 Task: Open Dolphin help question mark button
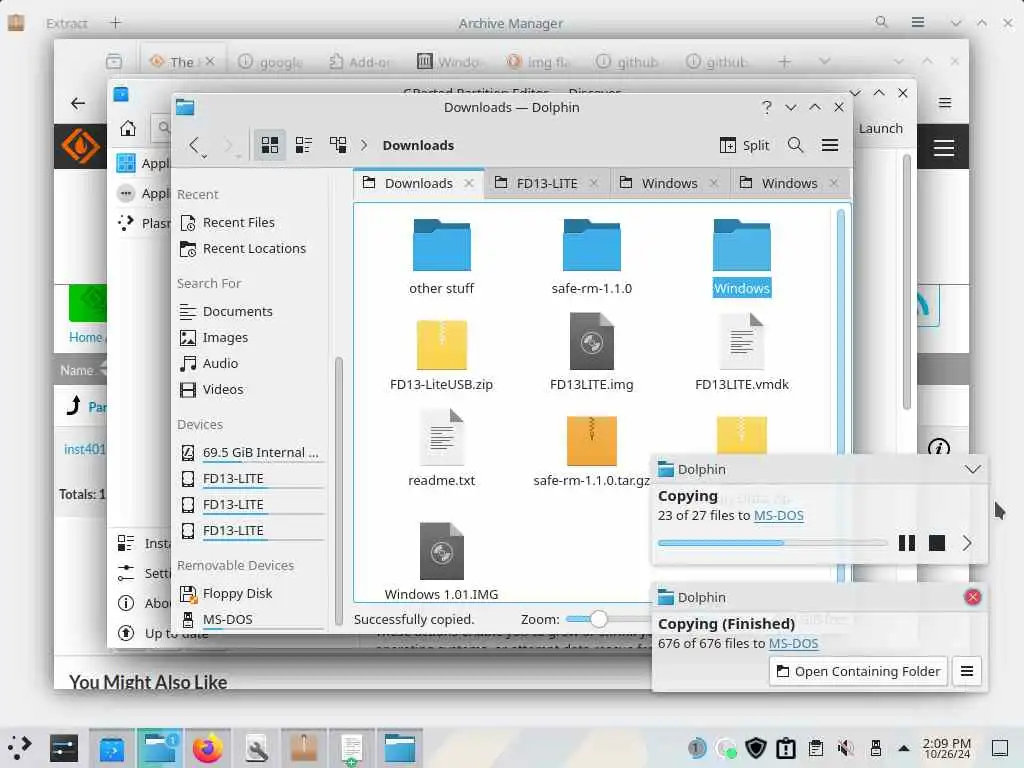point(767,107)
